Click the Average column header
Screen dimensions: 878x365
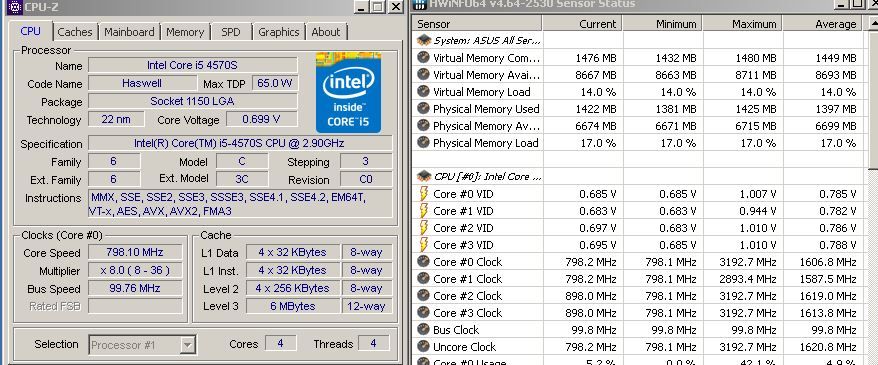(823, 24)
